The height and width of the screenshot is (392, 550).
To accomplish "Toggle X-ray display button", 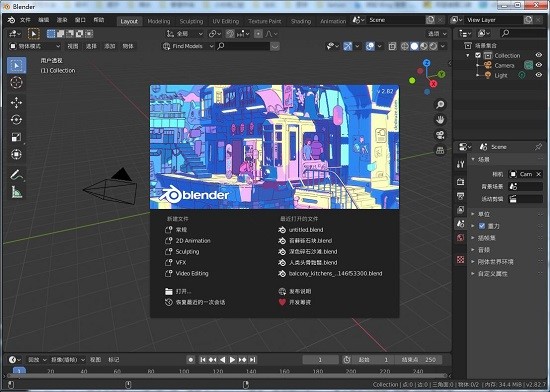I will pos(392,46).
